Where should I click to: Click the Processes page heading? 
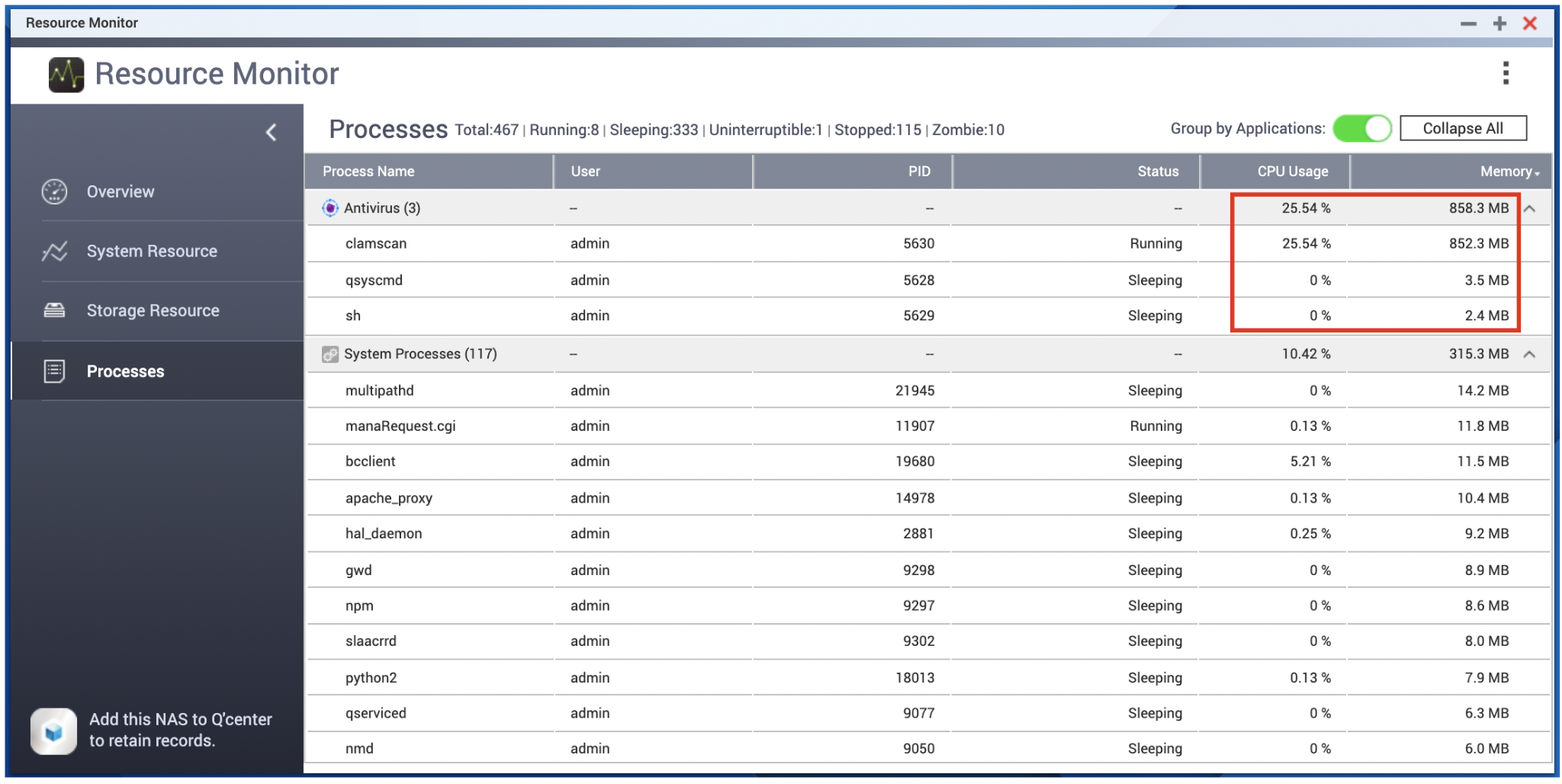pyautogui.click(x=388, y=130)
